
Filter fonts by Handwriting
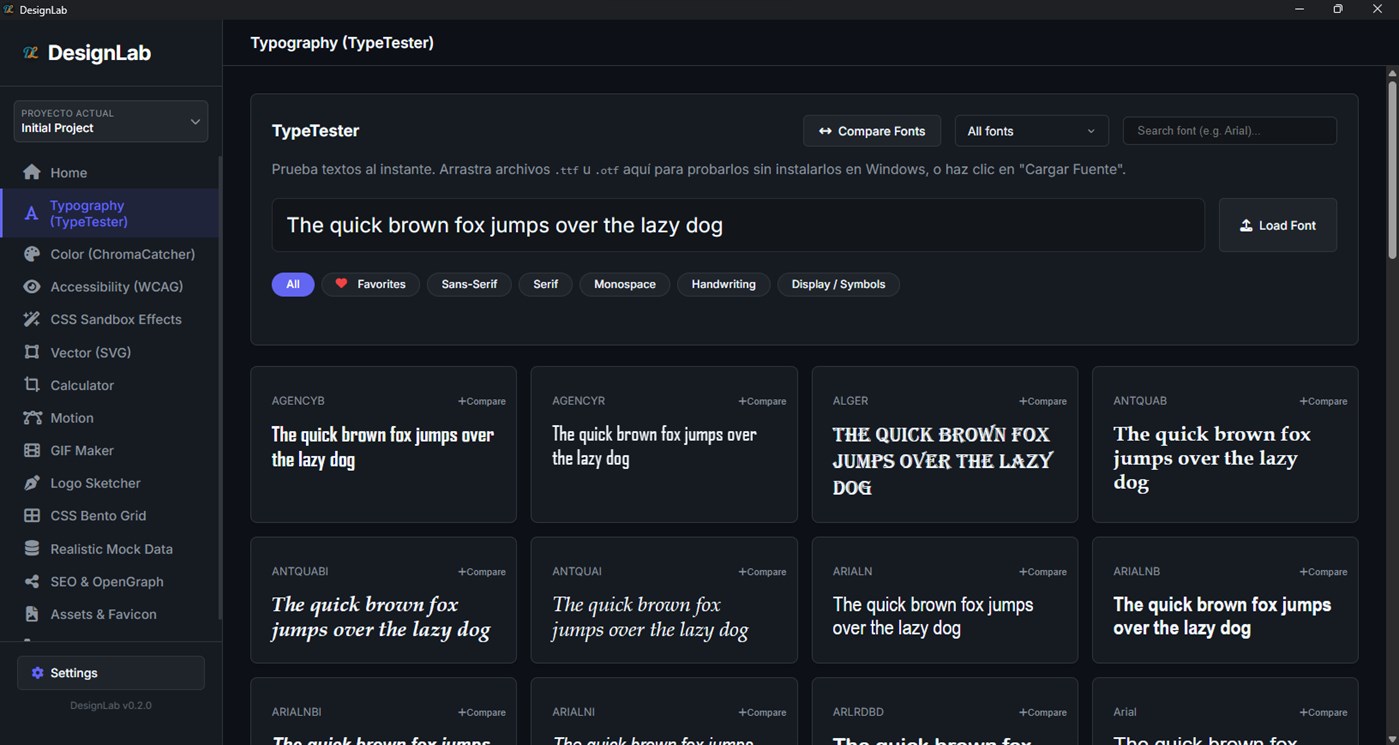pyautogui.click(x=724, y=285)
